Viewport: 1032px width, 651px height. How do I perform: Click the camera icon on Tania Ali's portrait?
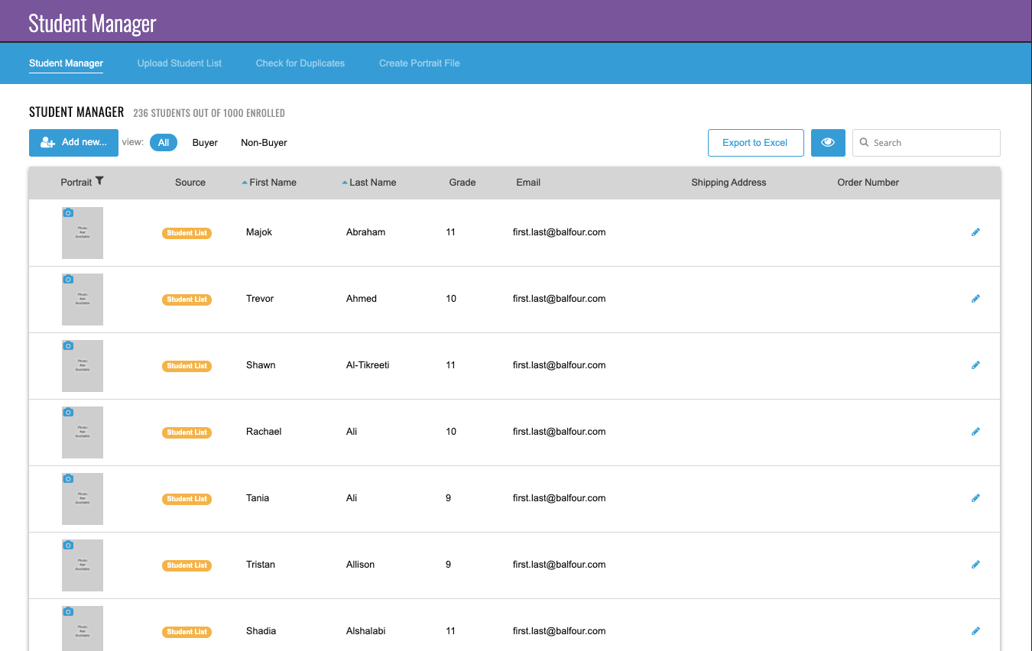click(x=68, y=477)
